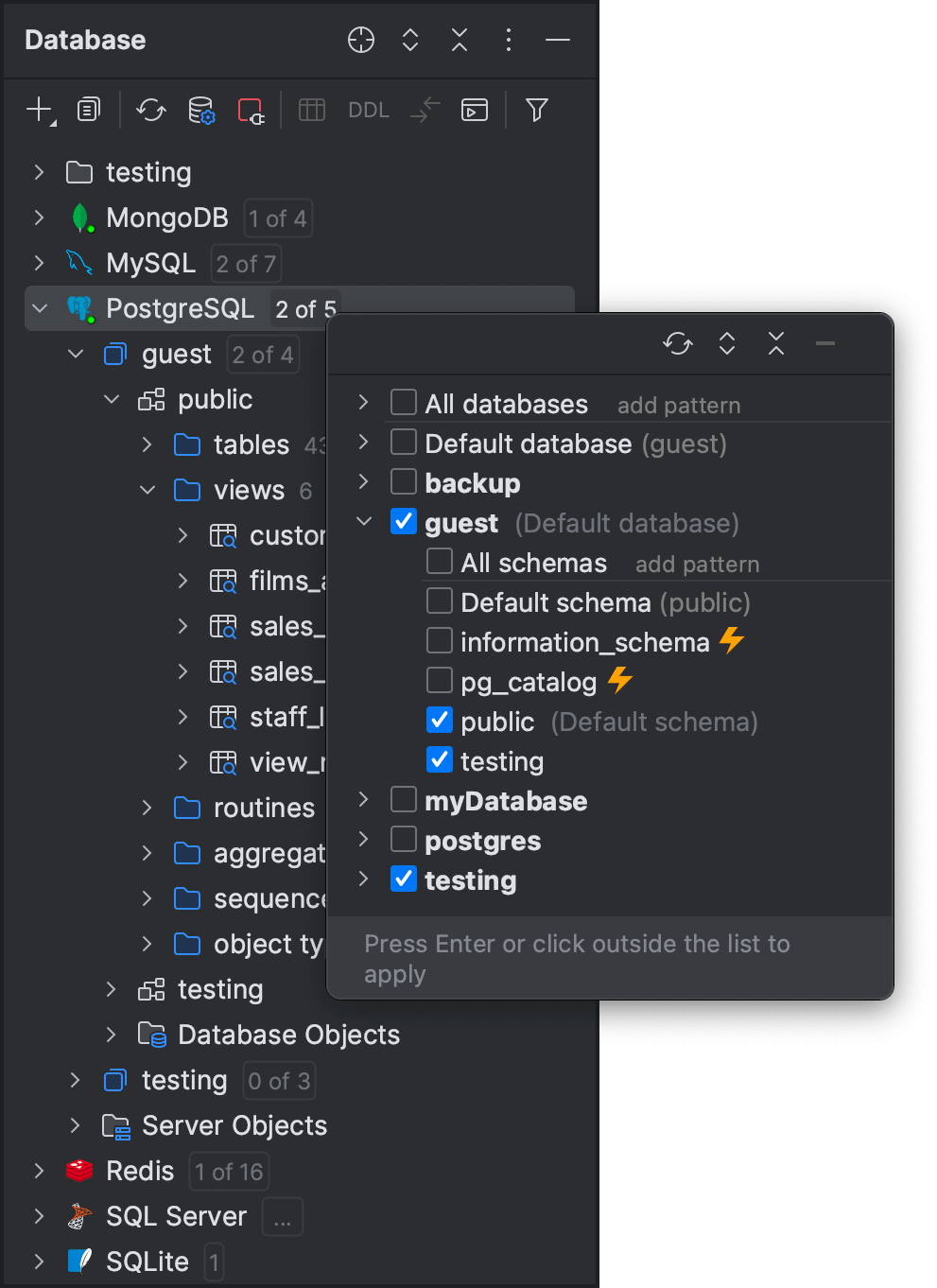The height and width of the screenshot is (1288, 937).
Task: Collapse the public schema node
Action: 112,399
